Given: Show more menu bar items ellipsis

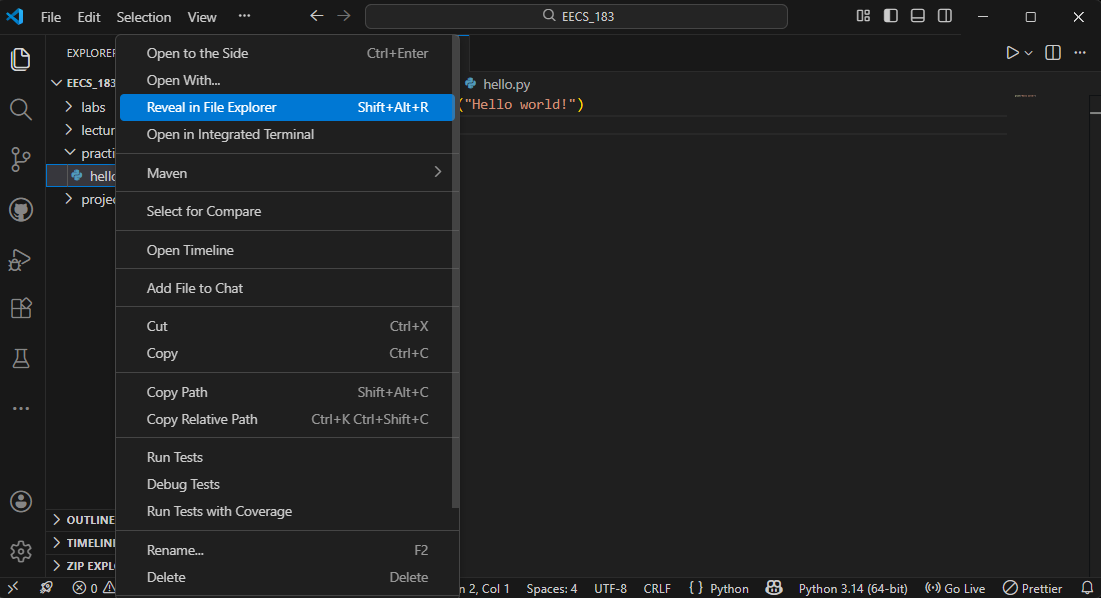Looking at the screenshot, I should (x=244, y=16).
